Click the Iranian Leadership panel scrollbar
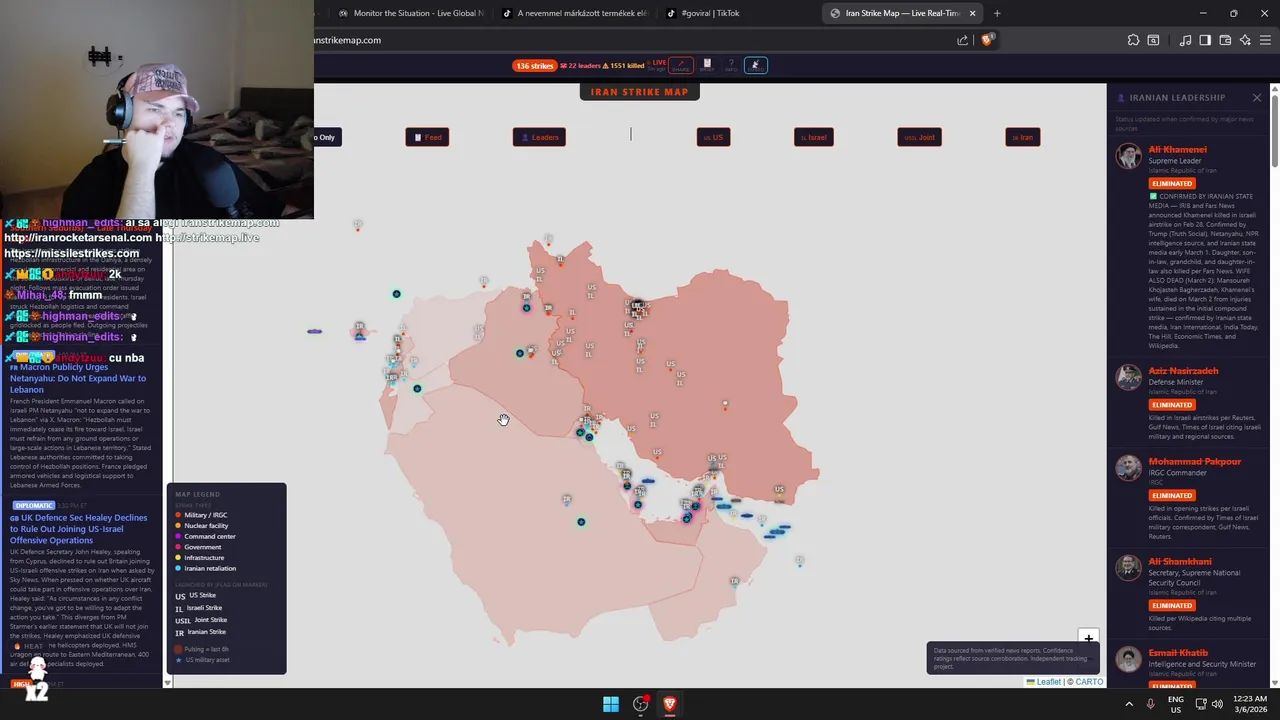1280x720 pixels. [x=1275, y=130]
